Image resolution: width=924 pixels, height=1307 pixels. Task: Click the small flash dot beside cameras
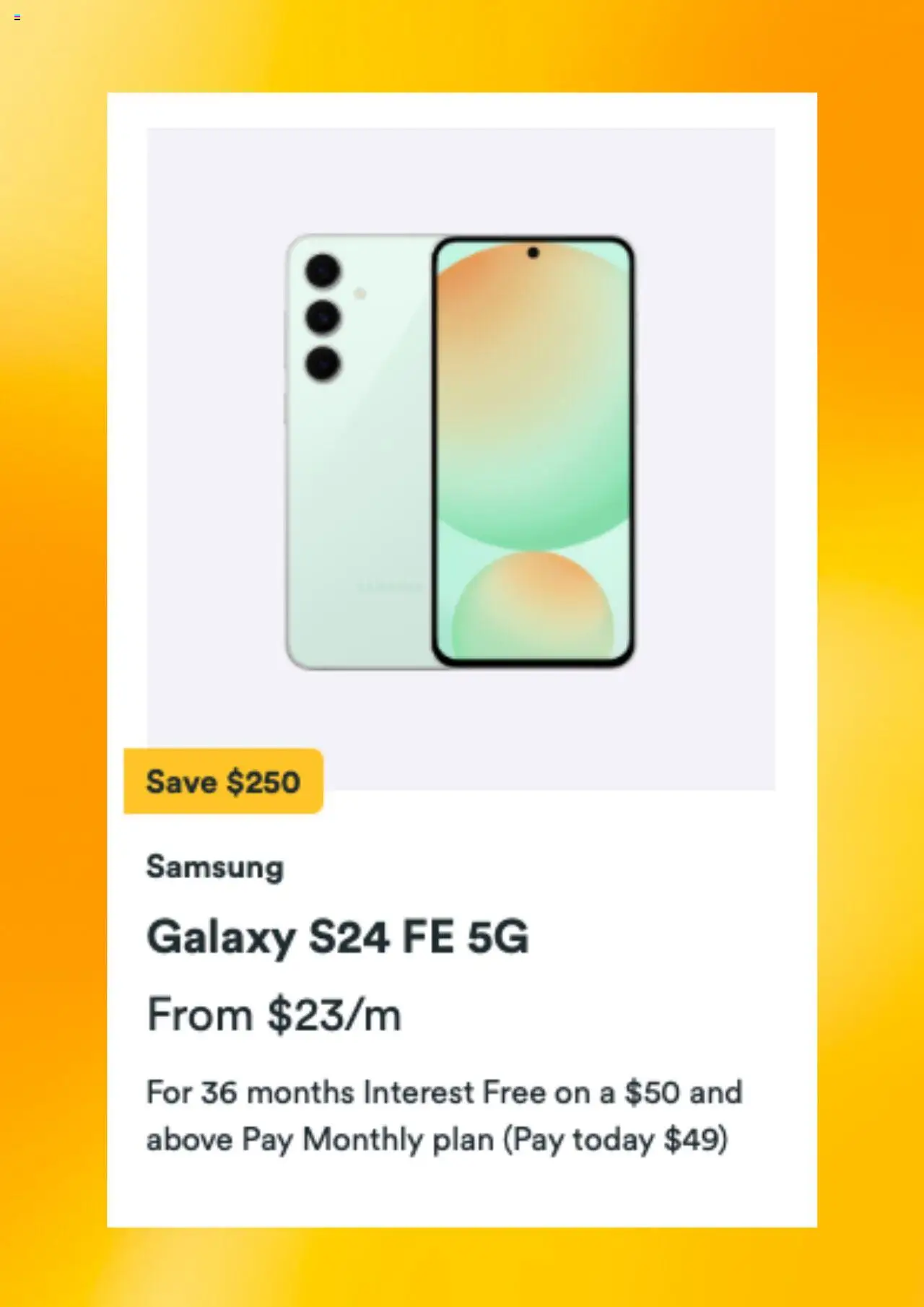[359, 294]
